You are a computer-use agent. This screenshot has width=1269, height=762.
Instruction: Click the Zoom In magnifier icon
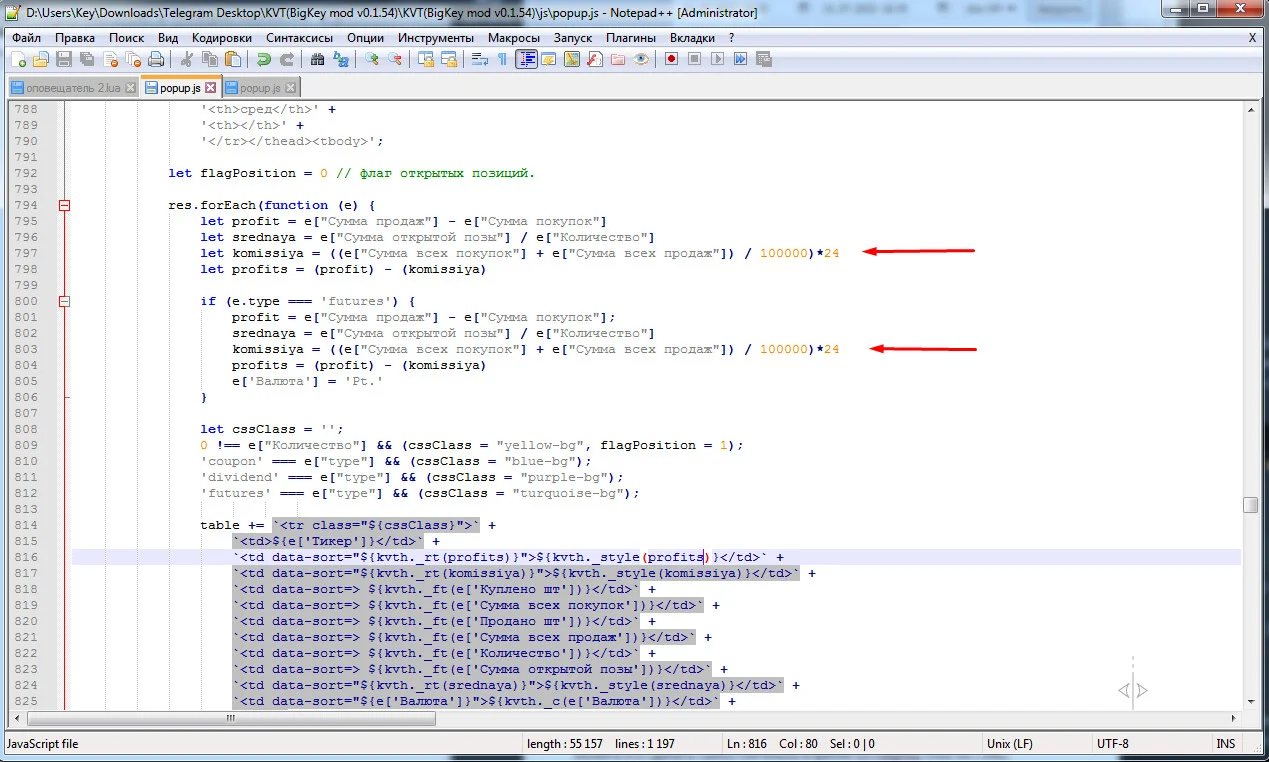(371, 59)
